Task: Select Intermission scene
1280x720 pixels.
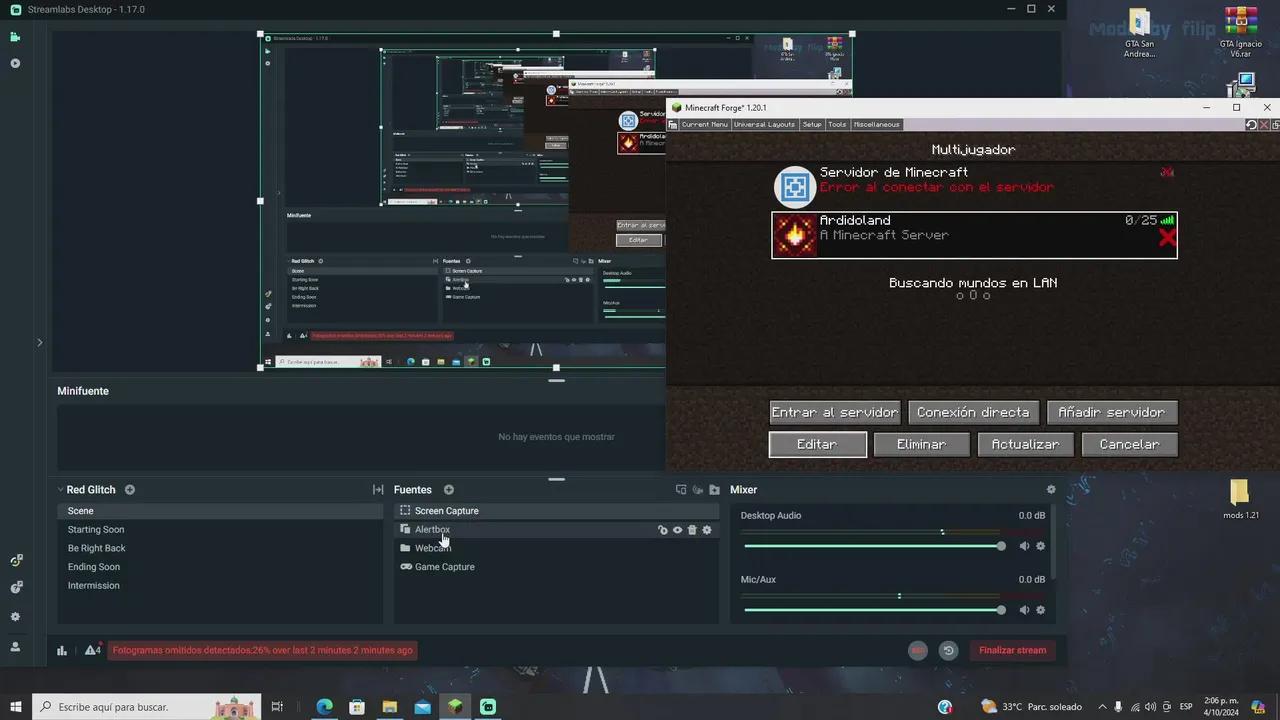Action: (220, 586)
